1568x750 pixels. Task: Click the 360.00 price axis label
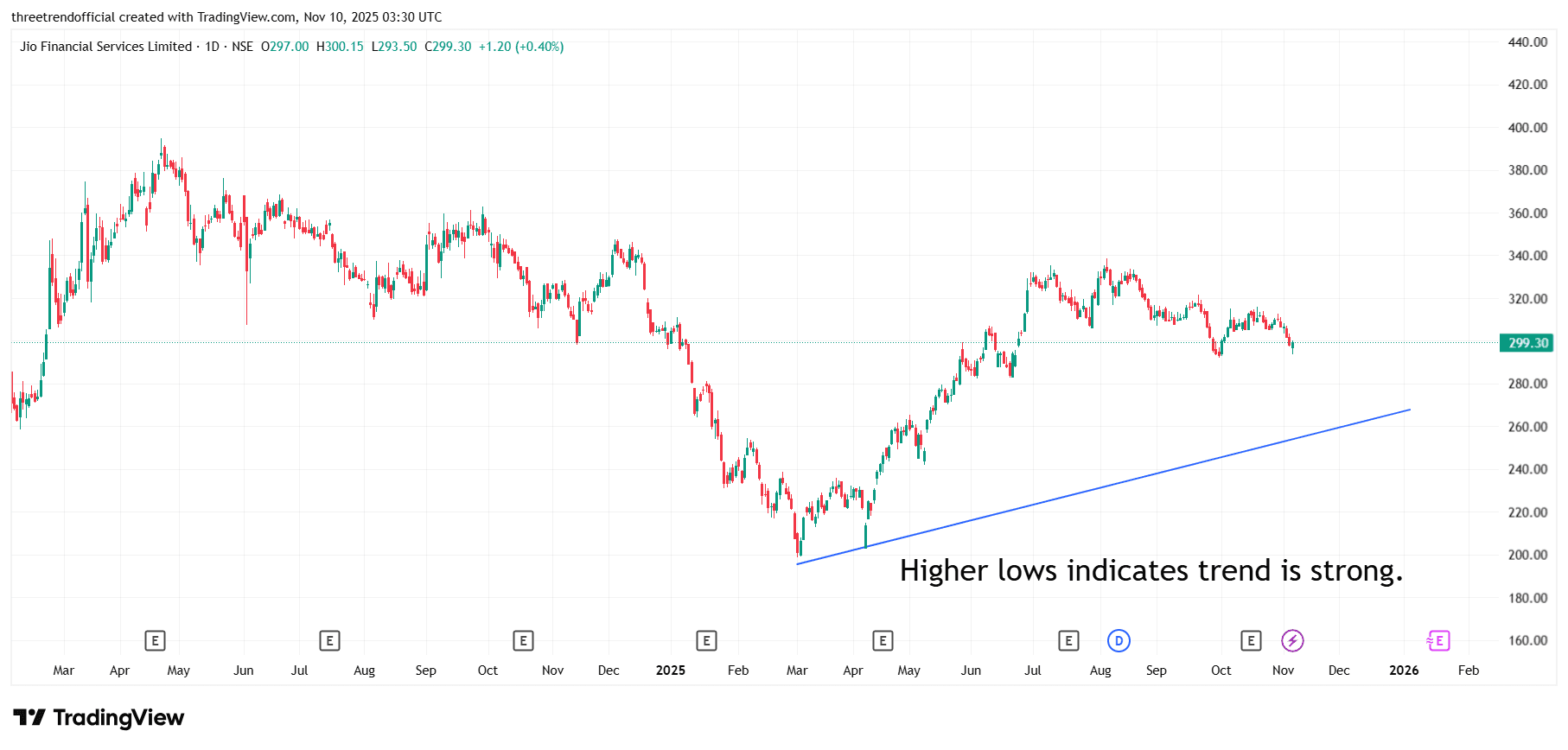click(x=1527, y=213)
